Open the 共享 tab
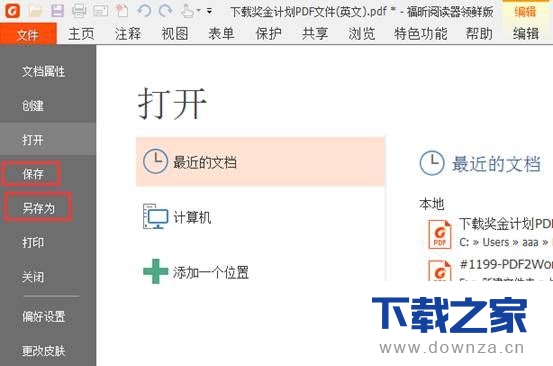Screen dimensions: 553x366 pyautogui.click(x=315, y=34)
